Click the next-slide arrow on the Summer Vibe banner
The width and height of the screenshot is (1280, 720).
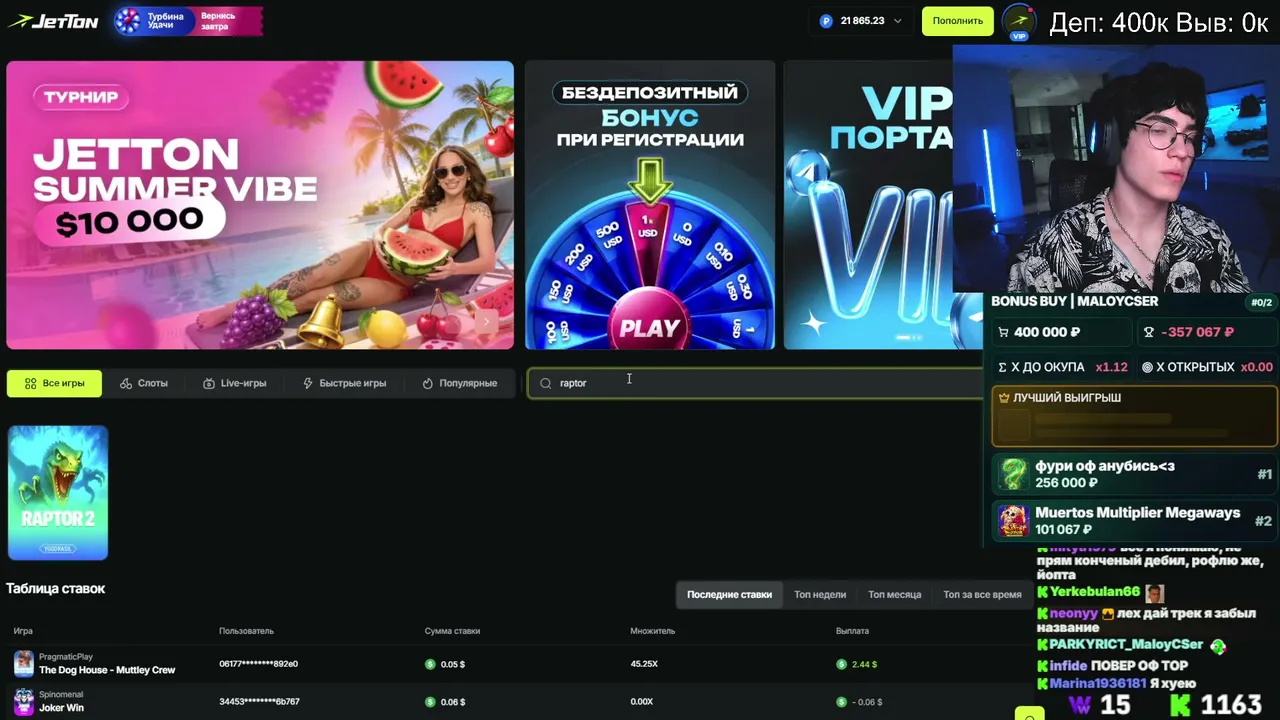pos(487,322)
